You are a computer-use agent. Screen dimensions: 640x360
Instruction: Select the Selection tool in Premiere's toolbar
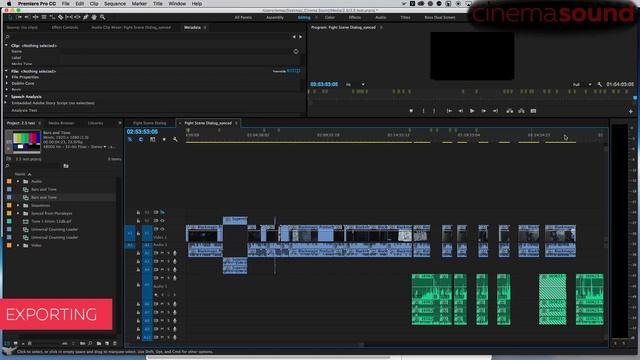[10, 18]
